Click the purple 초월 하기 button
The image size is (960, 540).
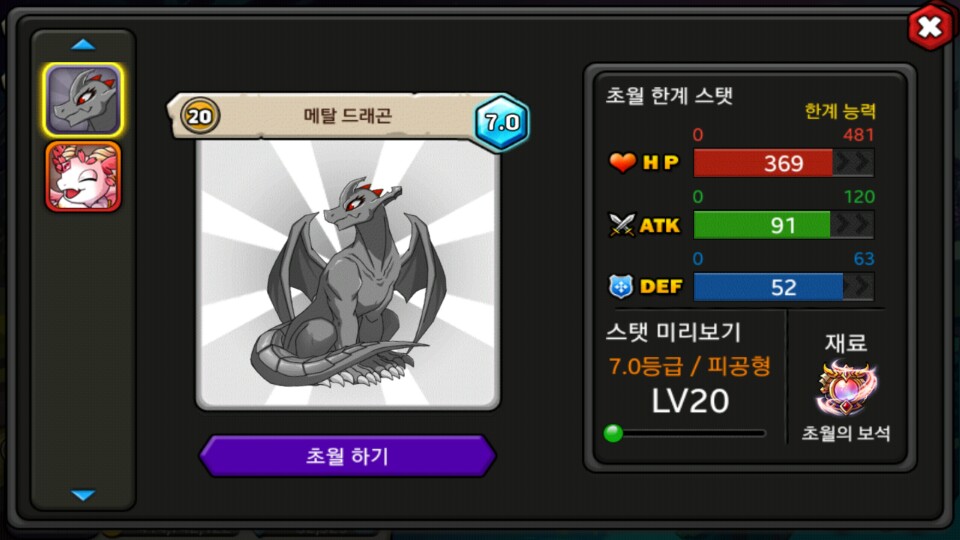tap(347, 456)
